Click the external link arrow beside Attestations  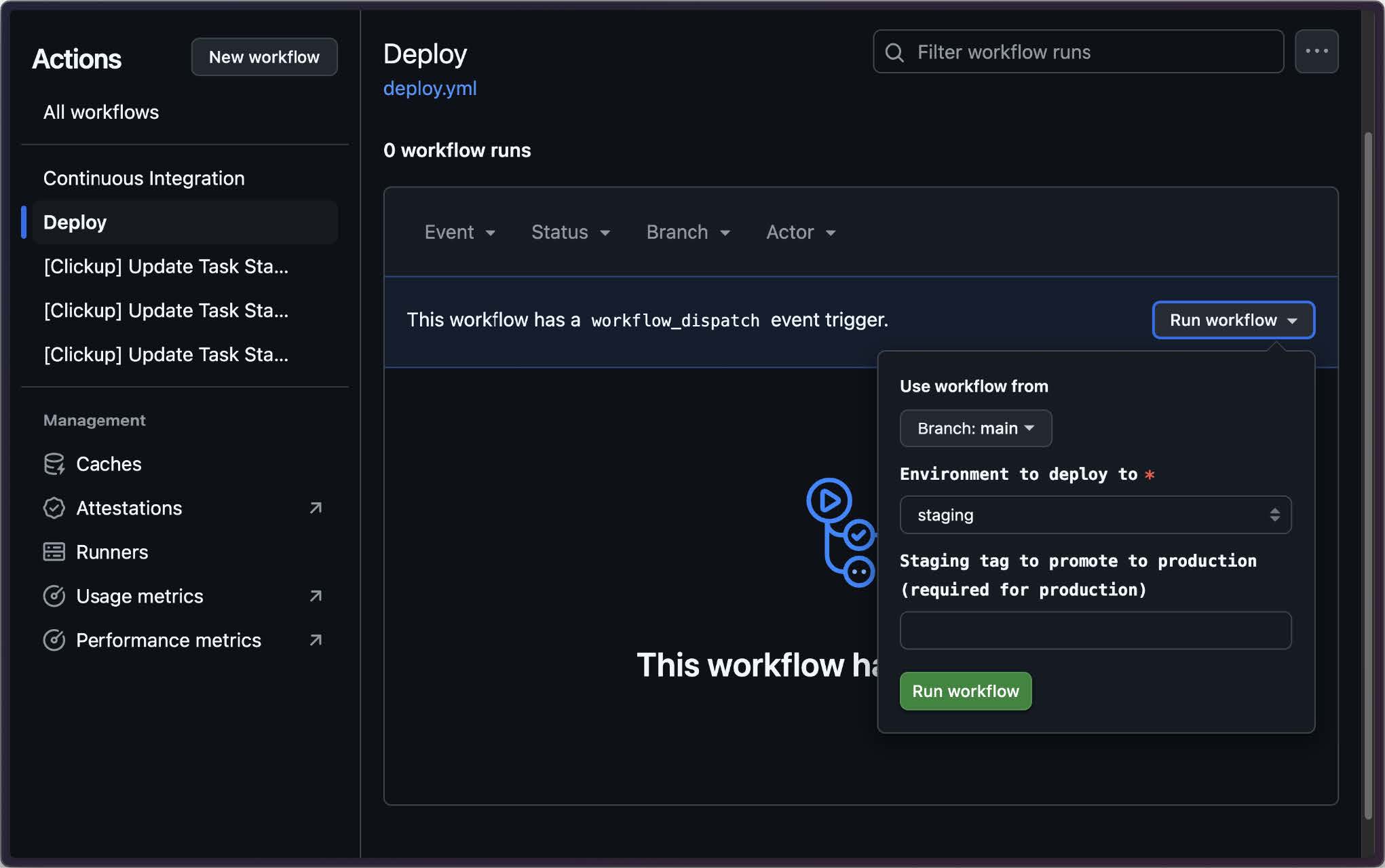pos(316,508)
